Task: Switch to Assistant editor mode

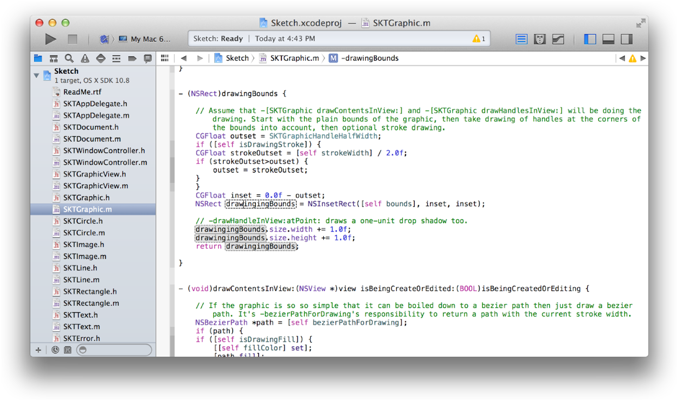Action: tap(540, 39)
